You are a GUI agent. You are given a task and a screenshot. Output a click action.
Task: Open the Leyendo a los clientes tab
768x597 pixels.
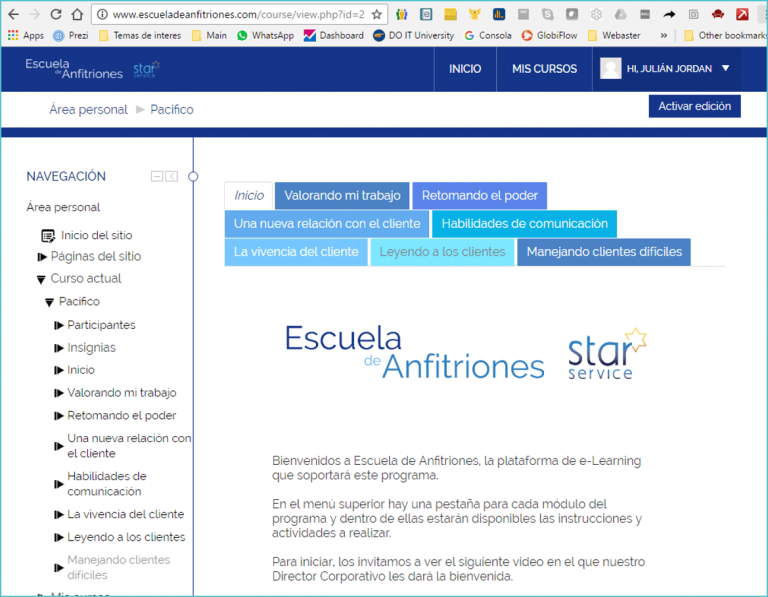pos(442,252)
